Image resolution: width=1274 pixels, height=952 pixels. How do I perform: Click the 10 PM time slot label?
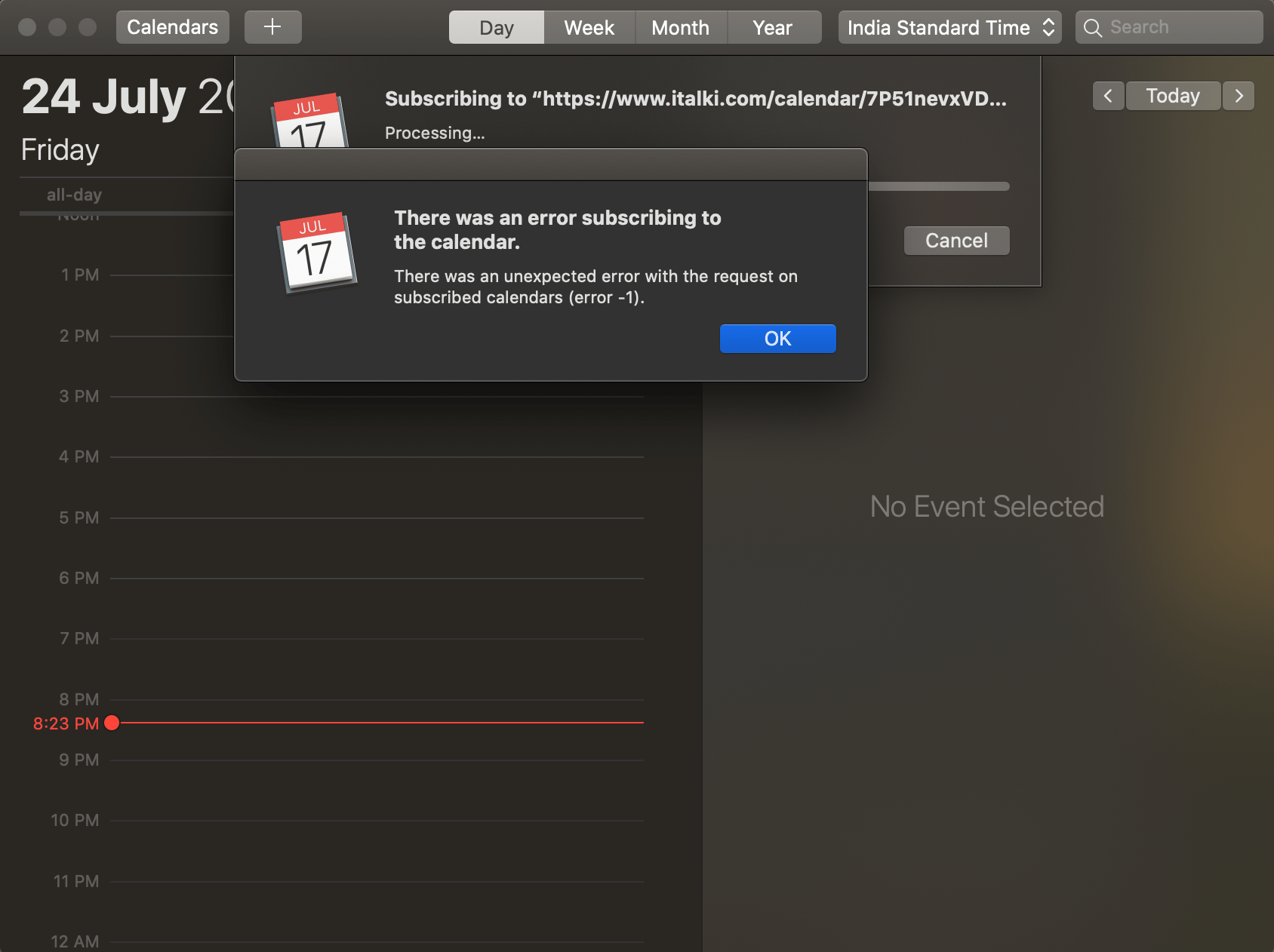coord(75,820)
